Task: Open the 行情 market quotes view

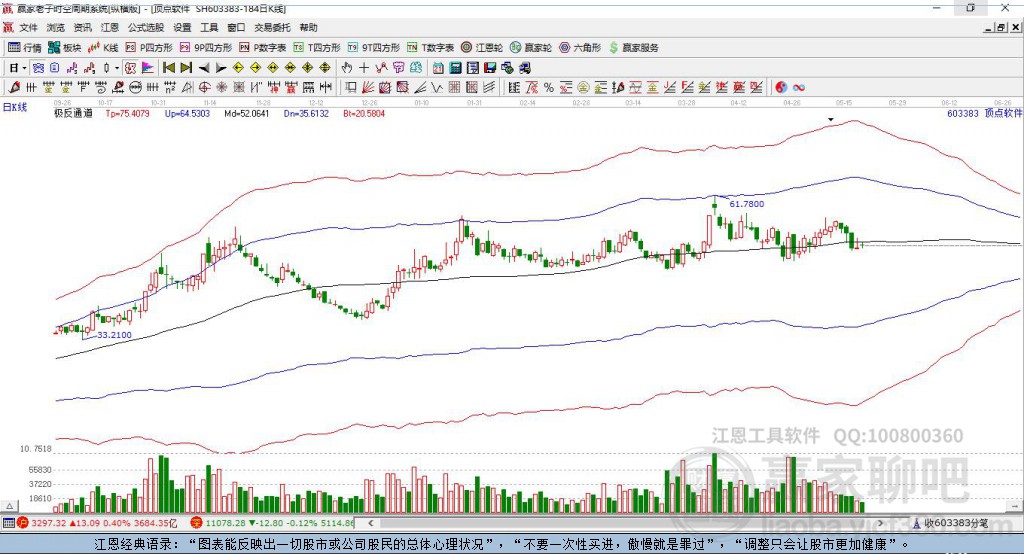Action: [25, 48]
